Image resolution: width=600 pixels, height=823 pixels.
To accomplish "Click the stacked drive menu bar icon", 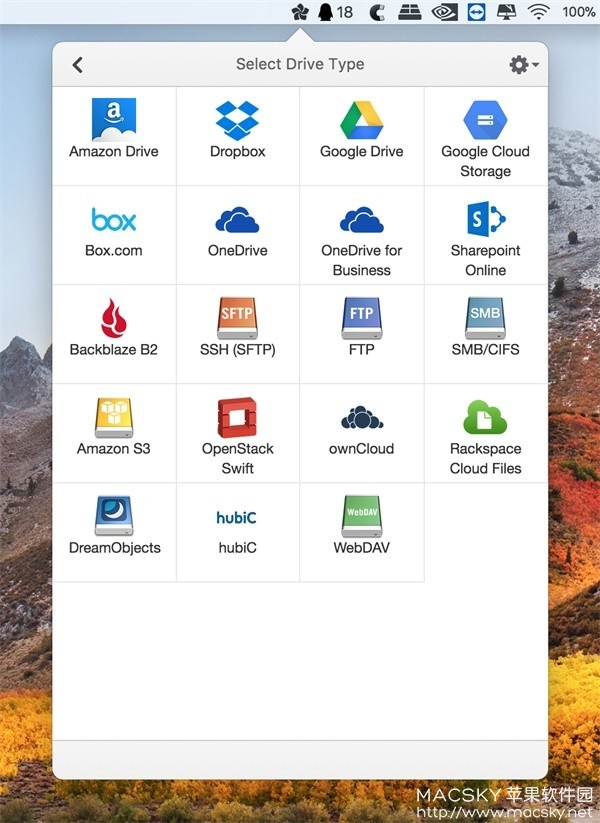I will tap(409, 12).
